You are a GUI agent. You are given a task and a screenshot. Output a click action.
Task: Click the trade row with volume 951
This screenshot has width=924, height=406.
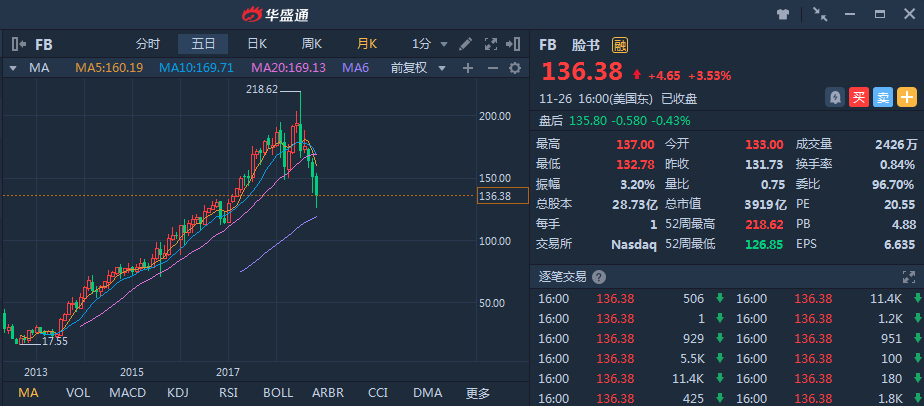click(828, 338)
